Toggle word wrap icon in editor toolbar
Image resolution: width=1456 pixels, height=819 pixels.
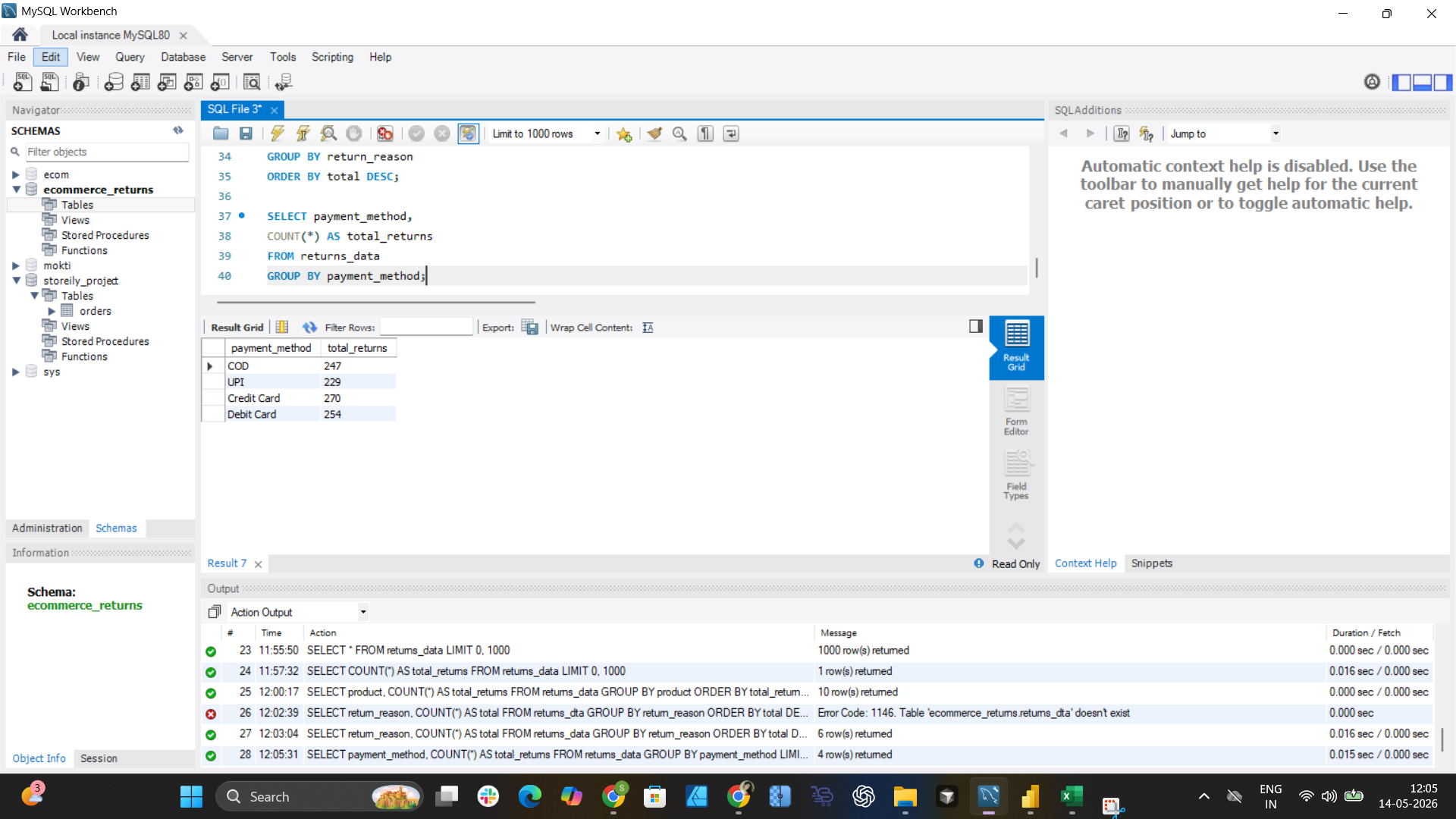731,133
